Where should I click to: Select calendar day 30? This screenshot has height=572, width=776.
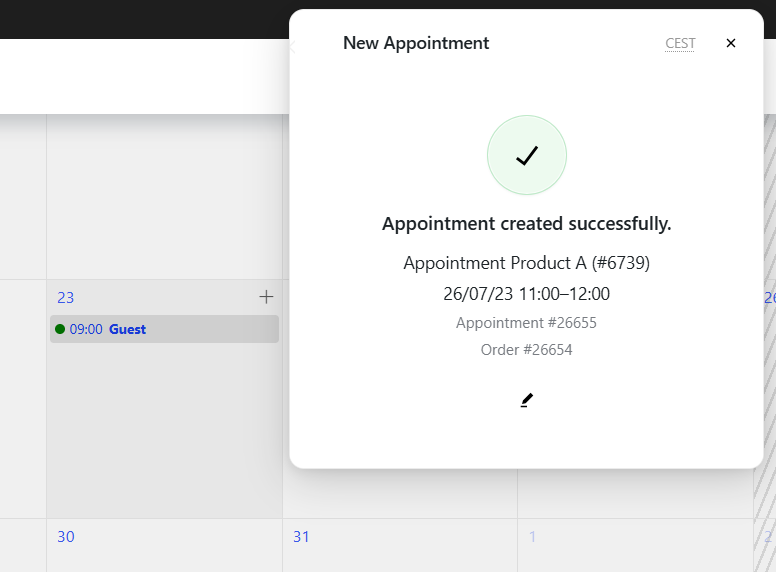coord(65,536)
